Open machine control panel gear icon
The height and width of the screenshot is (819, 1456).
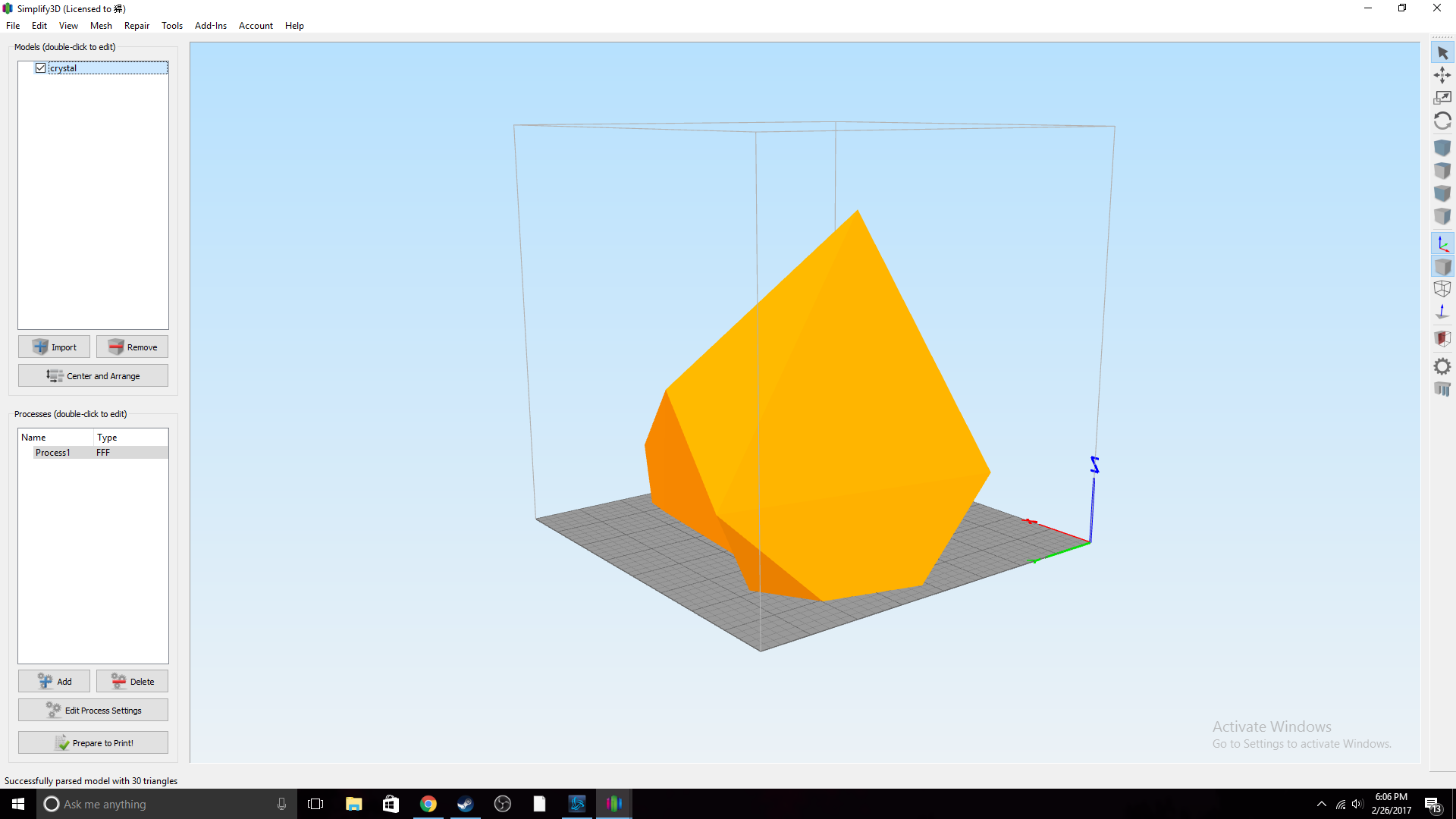1442,366
